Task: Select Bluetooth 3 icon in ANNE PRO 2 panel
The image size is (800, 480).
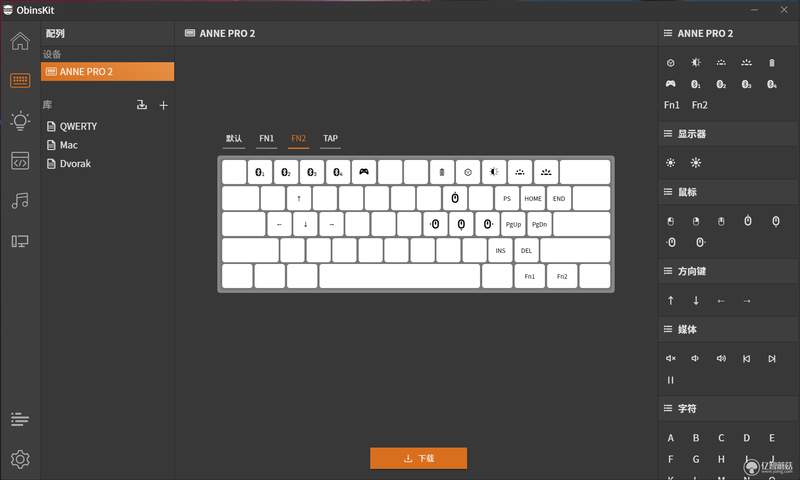Action: coord(746,84)
